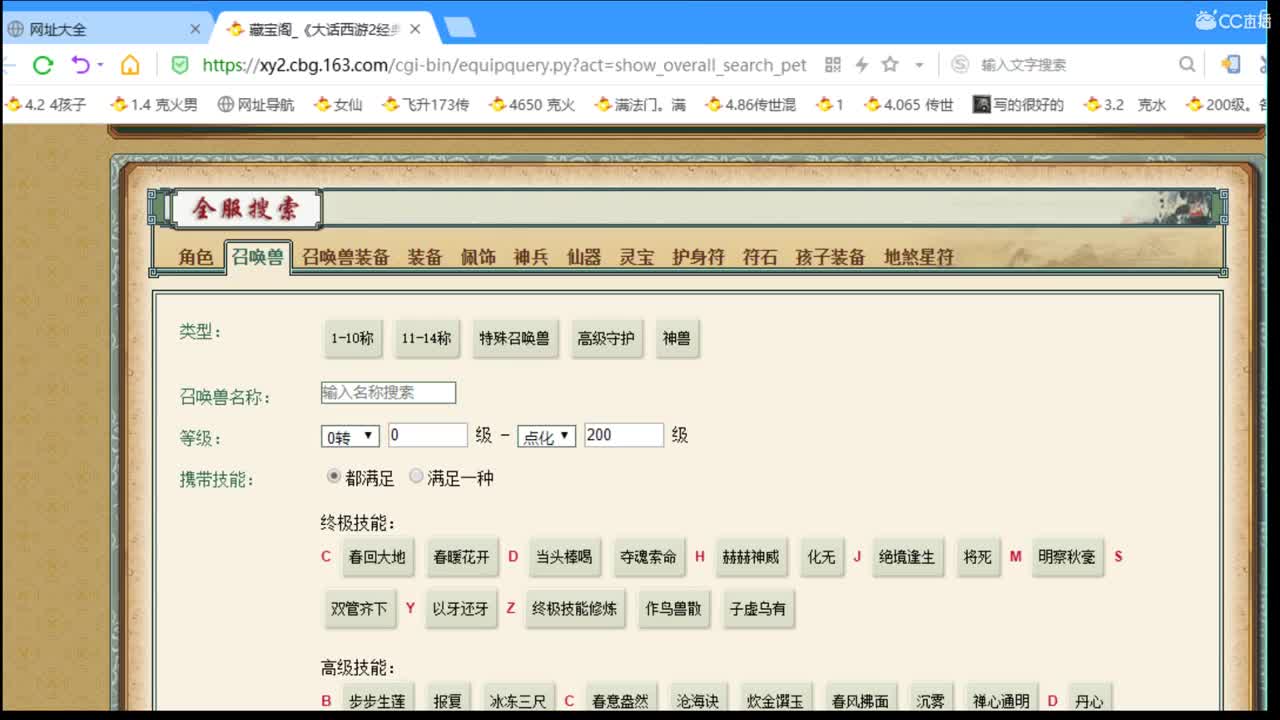1280x720 pixels.
Task: Open the 点化 level dropdown
Action: coord(546,436)
